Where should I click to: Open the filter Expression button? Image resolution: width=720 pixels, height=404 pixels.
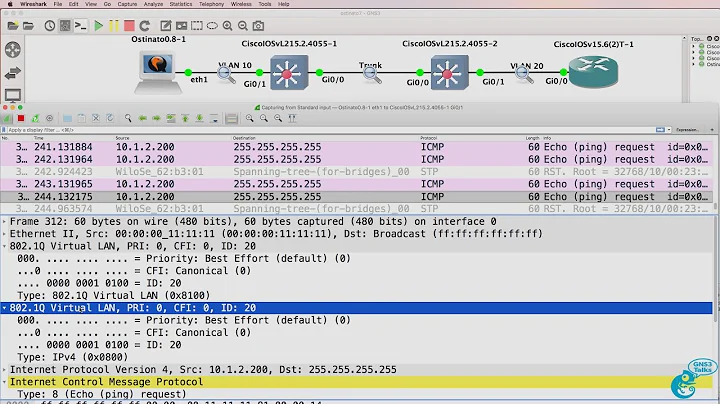pos(687,130)
